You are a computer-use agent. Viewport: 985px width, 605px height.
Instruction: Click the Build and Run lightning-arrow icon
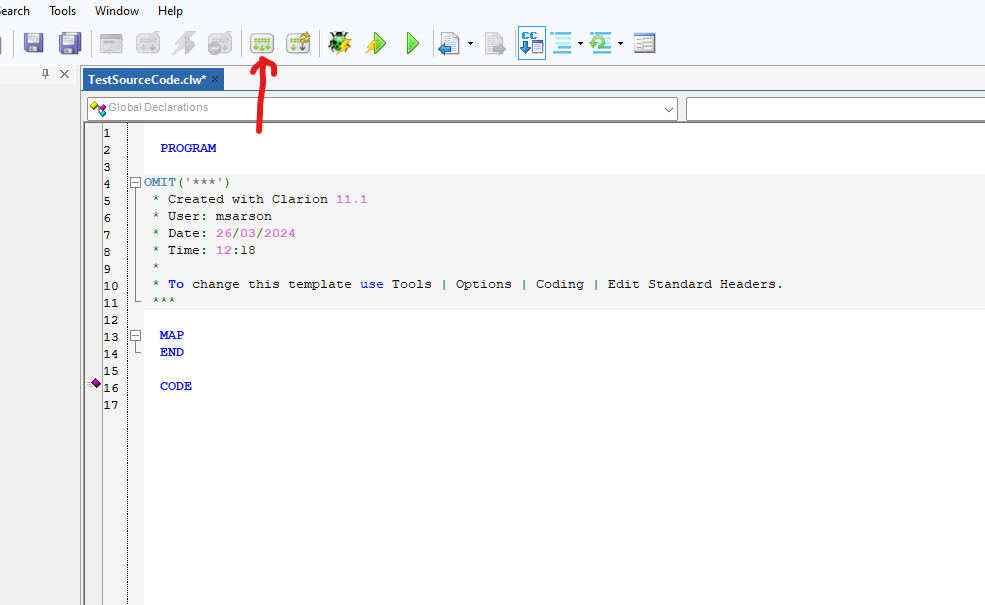376,43
